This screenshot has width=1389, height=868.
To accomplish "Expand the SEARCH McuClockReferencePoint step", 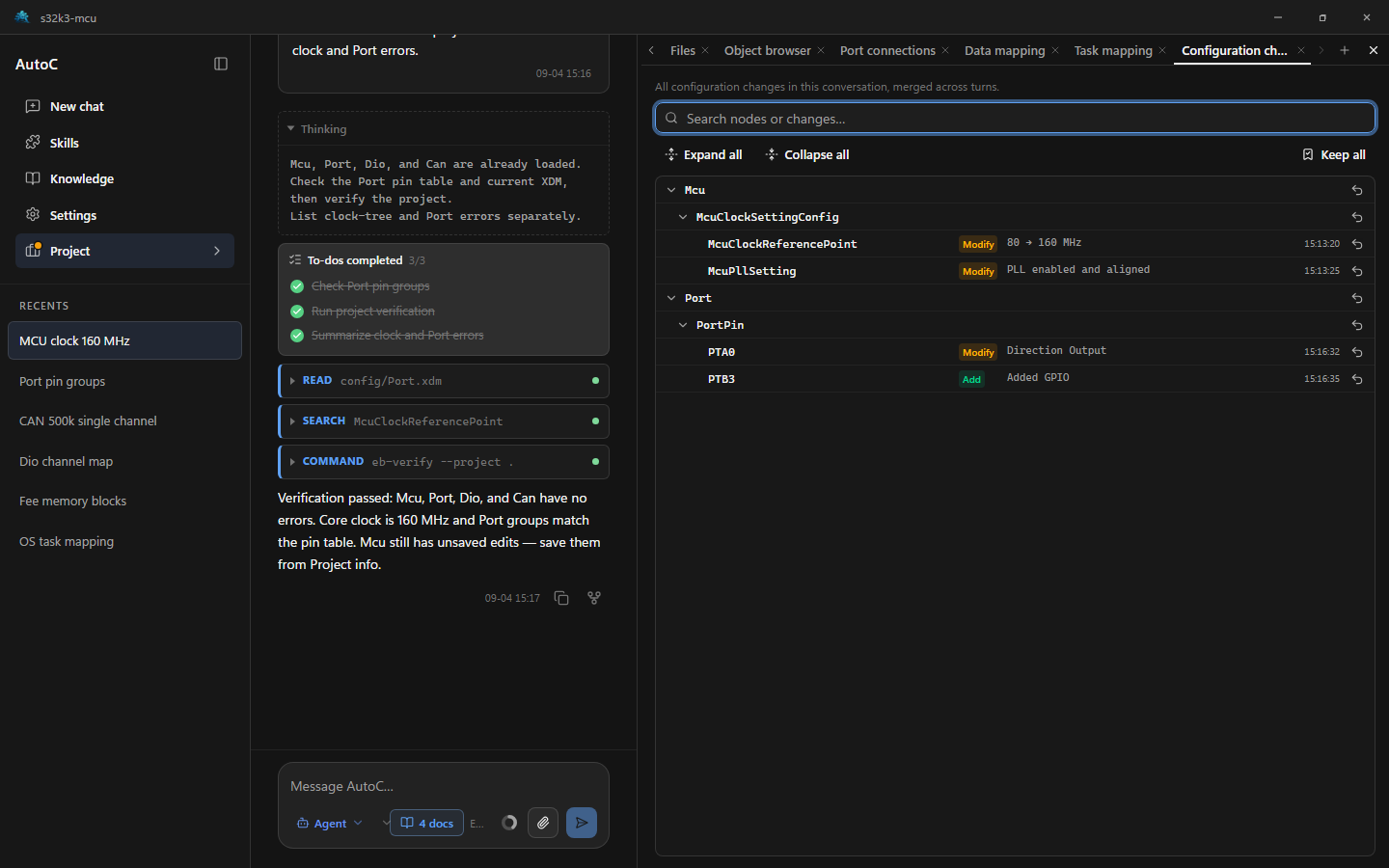I will click(x=444, y=421).
